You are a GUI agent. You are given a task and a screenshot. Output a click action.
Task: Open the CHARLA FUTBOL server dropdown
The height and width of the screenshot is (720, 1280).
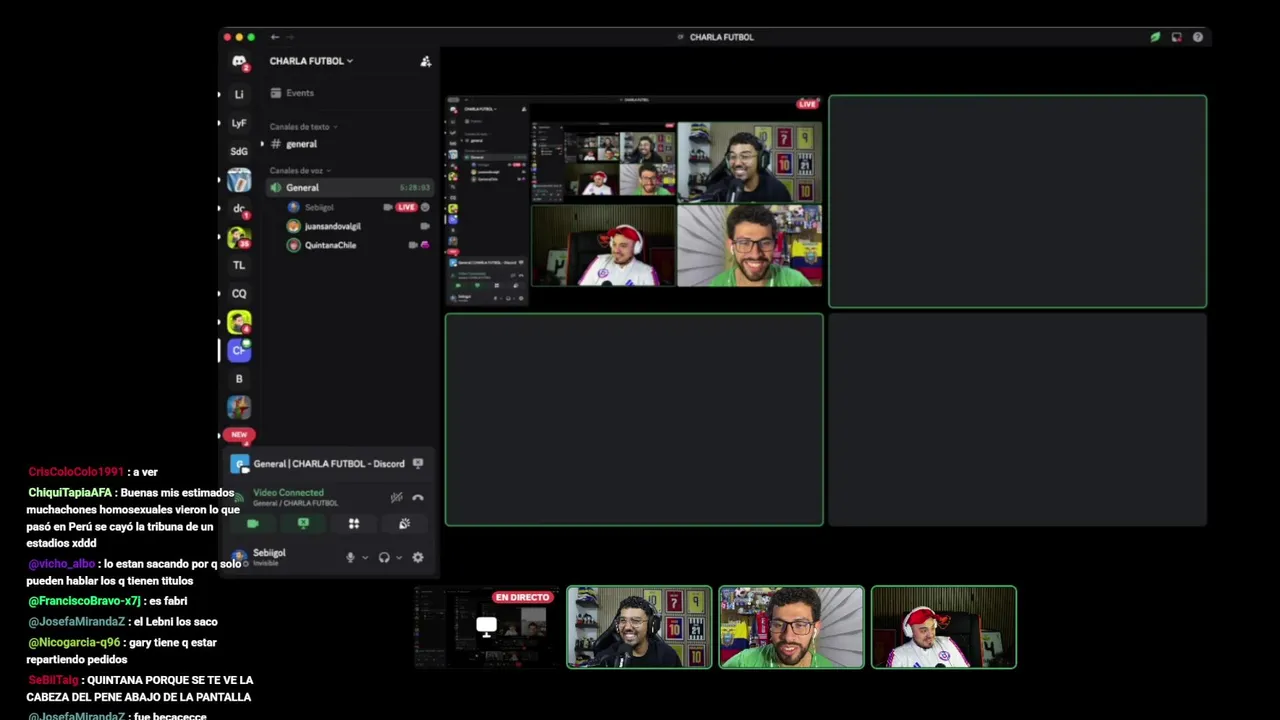[x=311, y=61]
